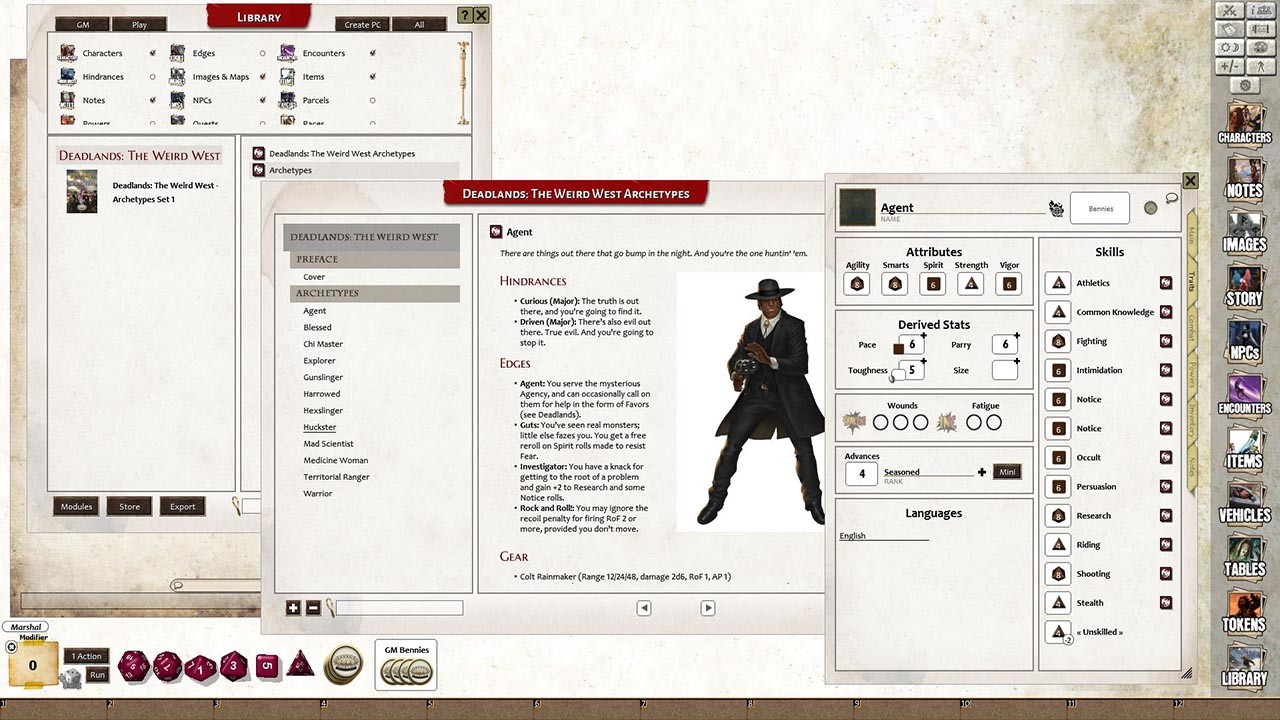Open the Huckster archetype link

pos(319,427)
